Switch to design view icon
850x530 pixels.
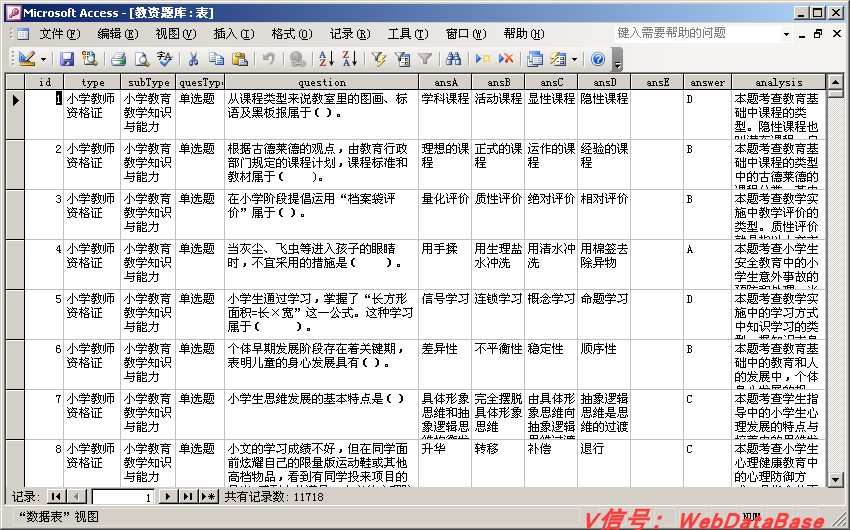tap(27, 59)
